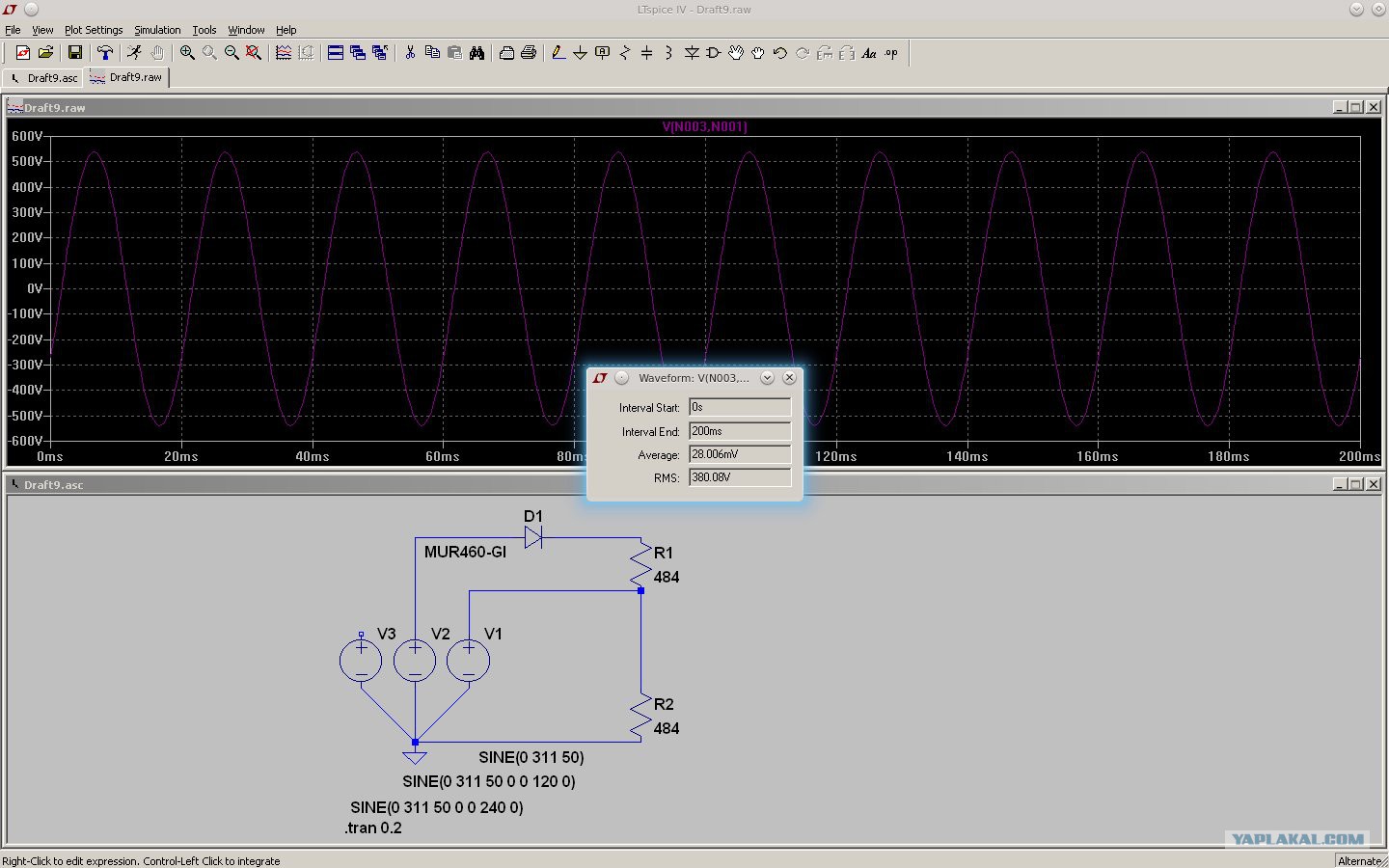
Task: Click the Save disk icon
Action: pos(74,53)
